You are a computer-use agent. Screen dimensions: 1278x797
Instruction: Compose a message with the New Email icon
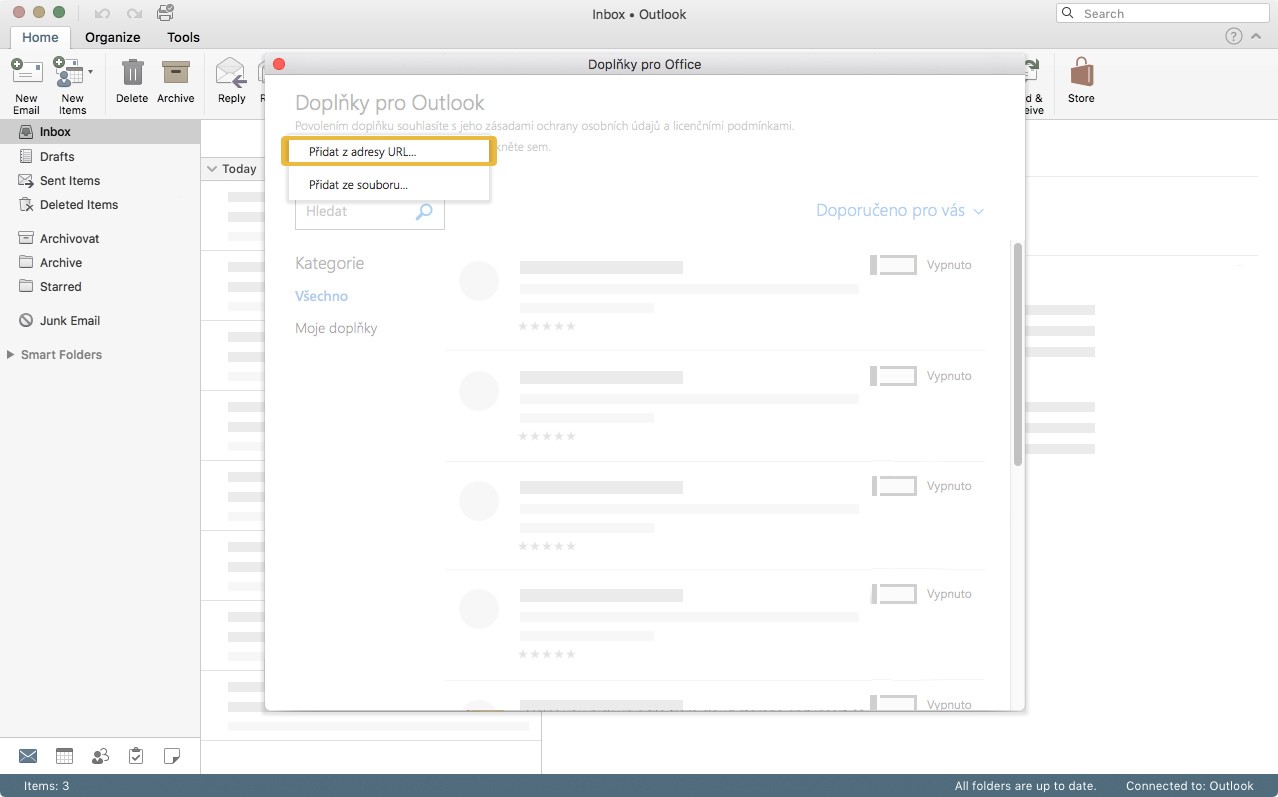pos(27,72)
